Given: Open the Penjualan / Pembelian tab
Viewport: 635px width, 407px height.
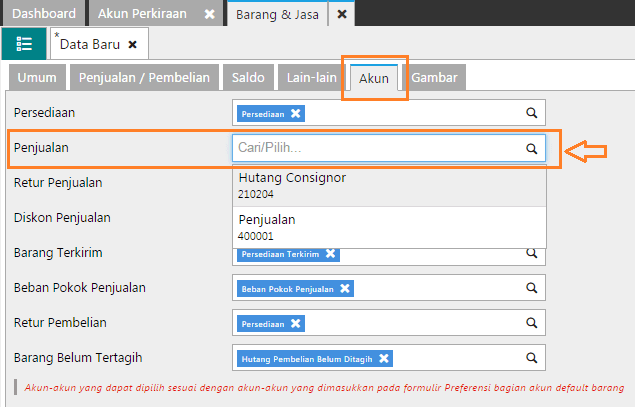Looking at the screenshot, I should 144,78.
